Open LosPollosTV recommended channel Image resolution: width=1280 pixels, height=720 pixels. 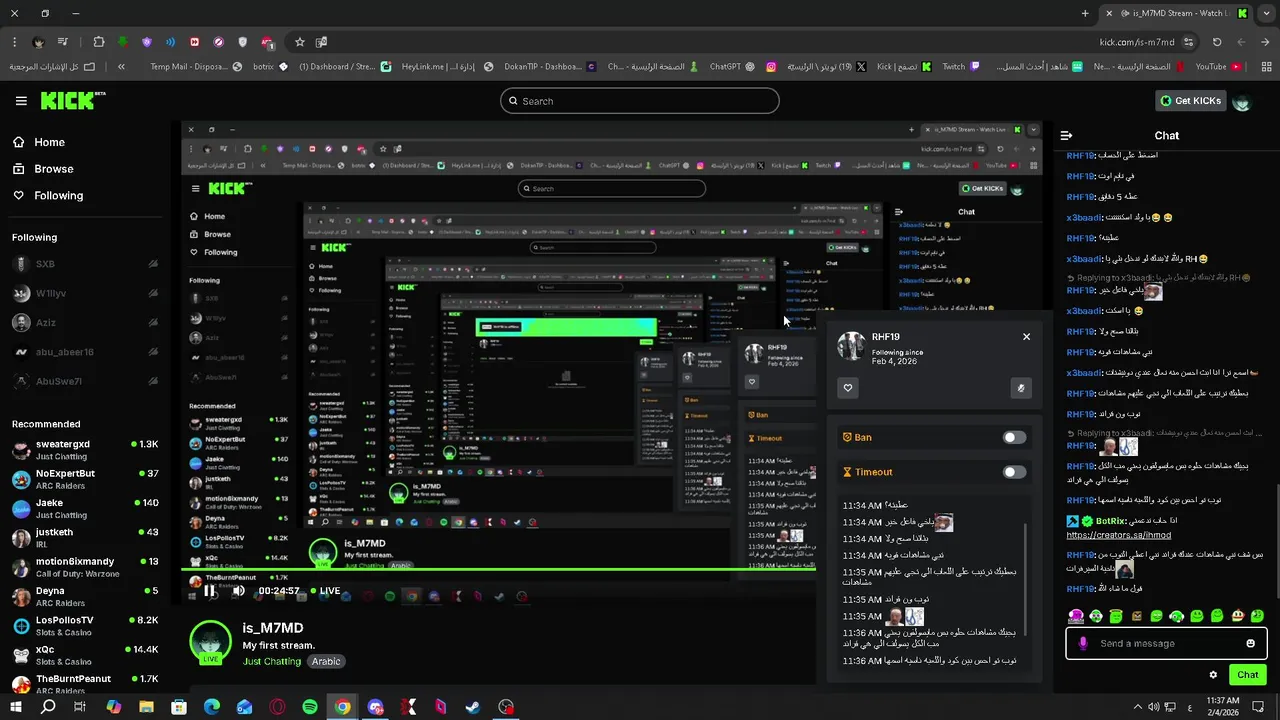[85, 626]
